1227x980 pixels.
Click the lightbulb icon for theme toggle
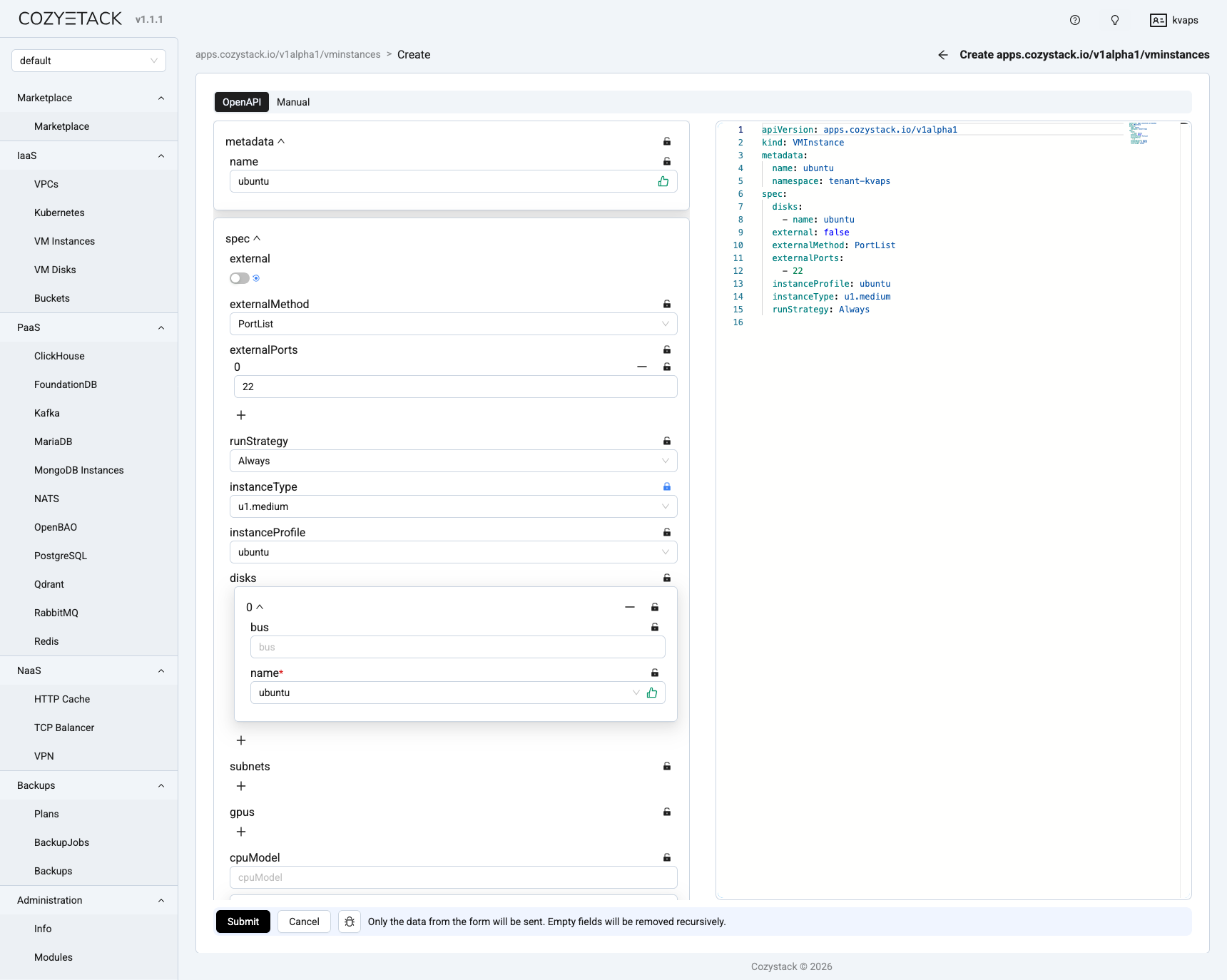(1114, 20)
